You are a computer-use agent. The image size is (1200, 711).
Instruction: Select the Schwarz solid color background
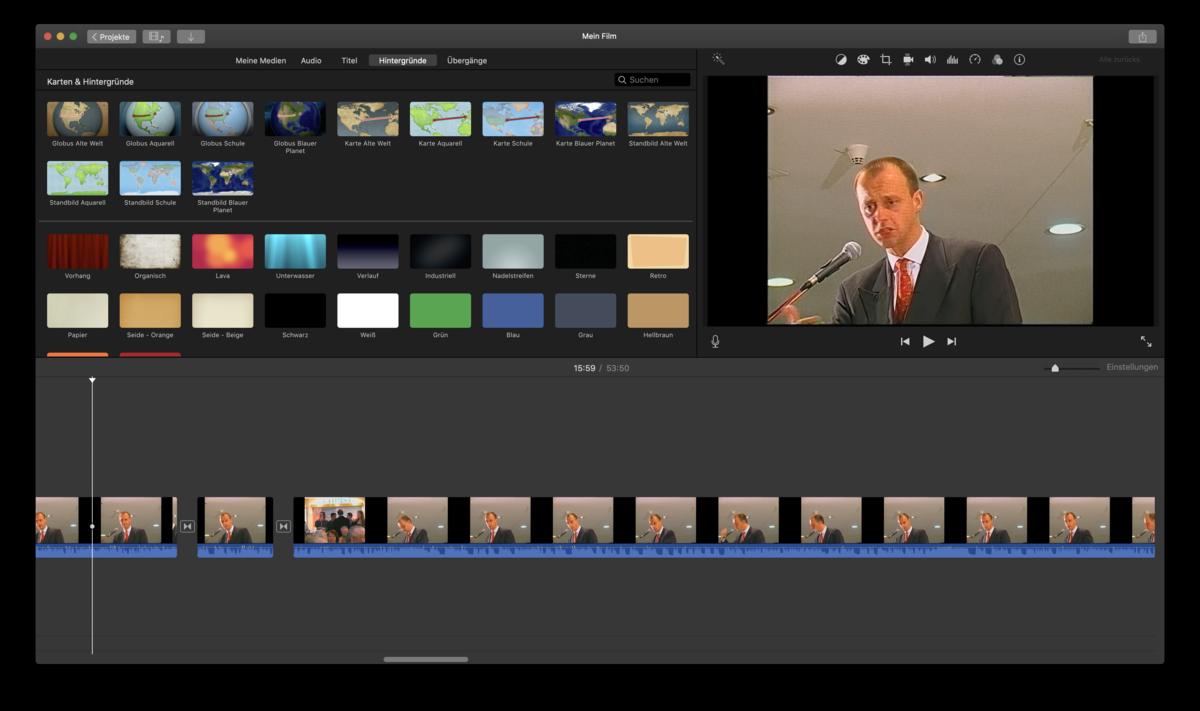pyautogui.click(x=295, y=311)
